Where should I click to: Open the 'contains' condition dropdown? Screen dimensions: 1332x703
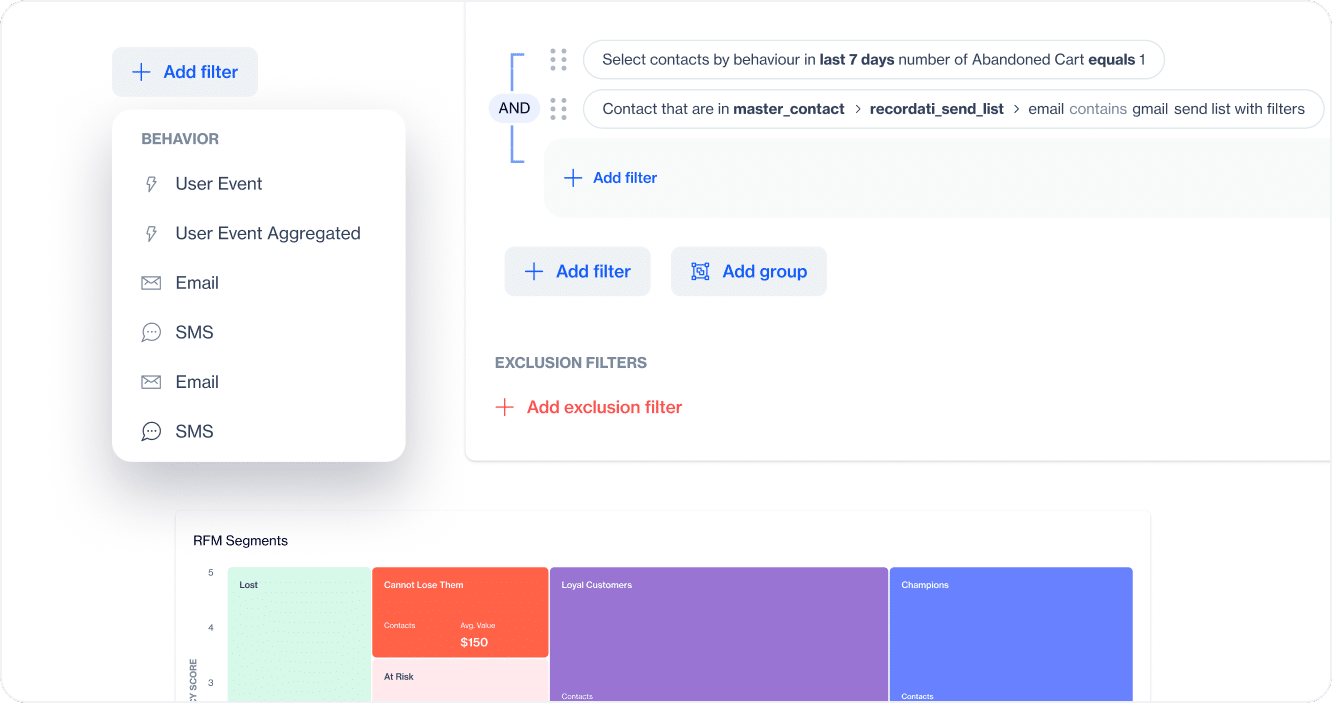tap(1098, 108)
